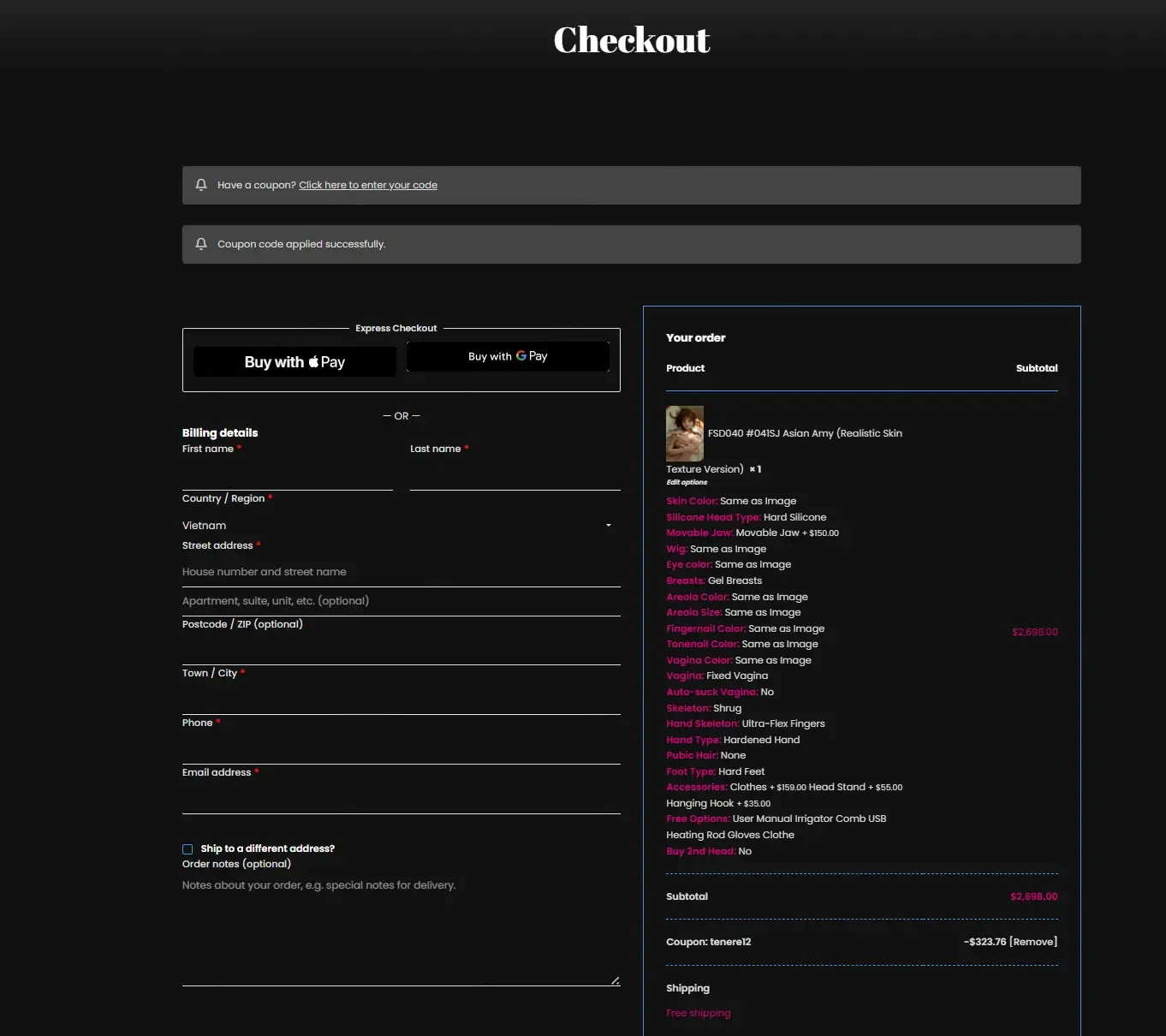Viewport: 1166px width, 1036px height.
Task: Click the 'Click here to enter your code' link
Action: click(x=368, y=185)
